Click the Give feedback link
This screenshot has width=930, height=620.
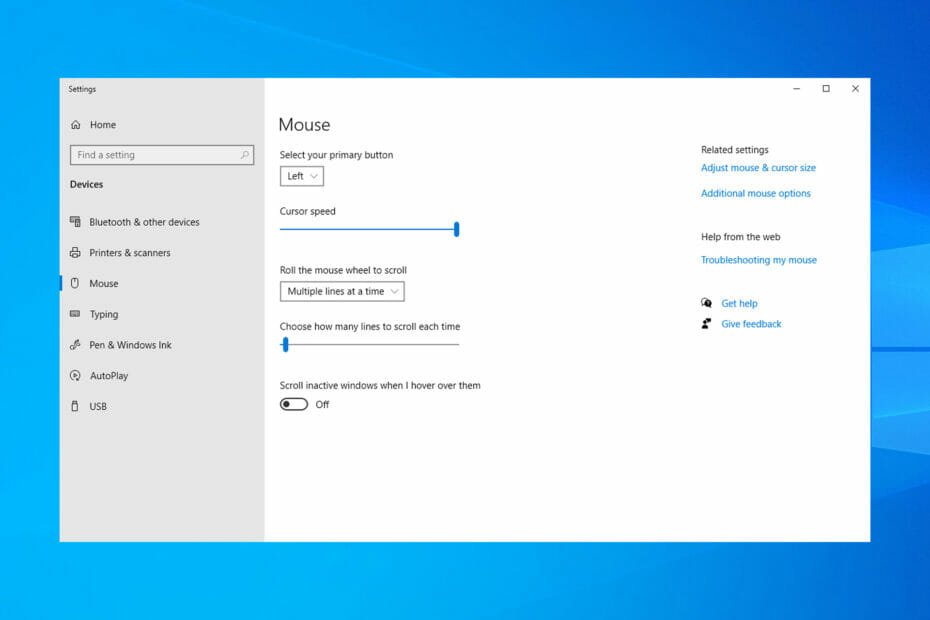(751, 324)
